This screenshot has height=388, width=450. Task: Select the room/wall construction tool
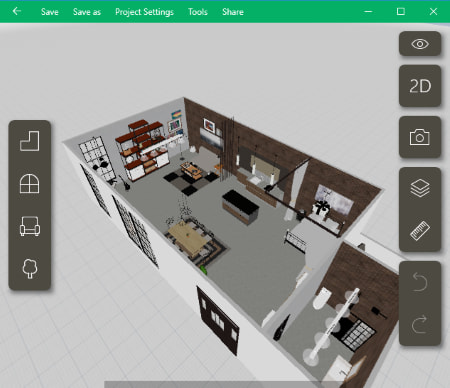tap(30, 141)
